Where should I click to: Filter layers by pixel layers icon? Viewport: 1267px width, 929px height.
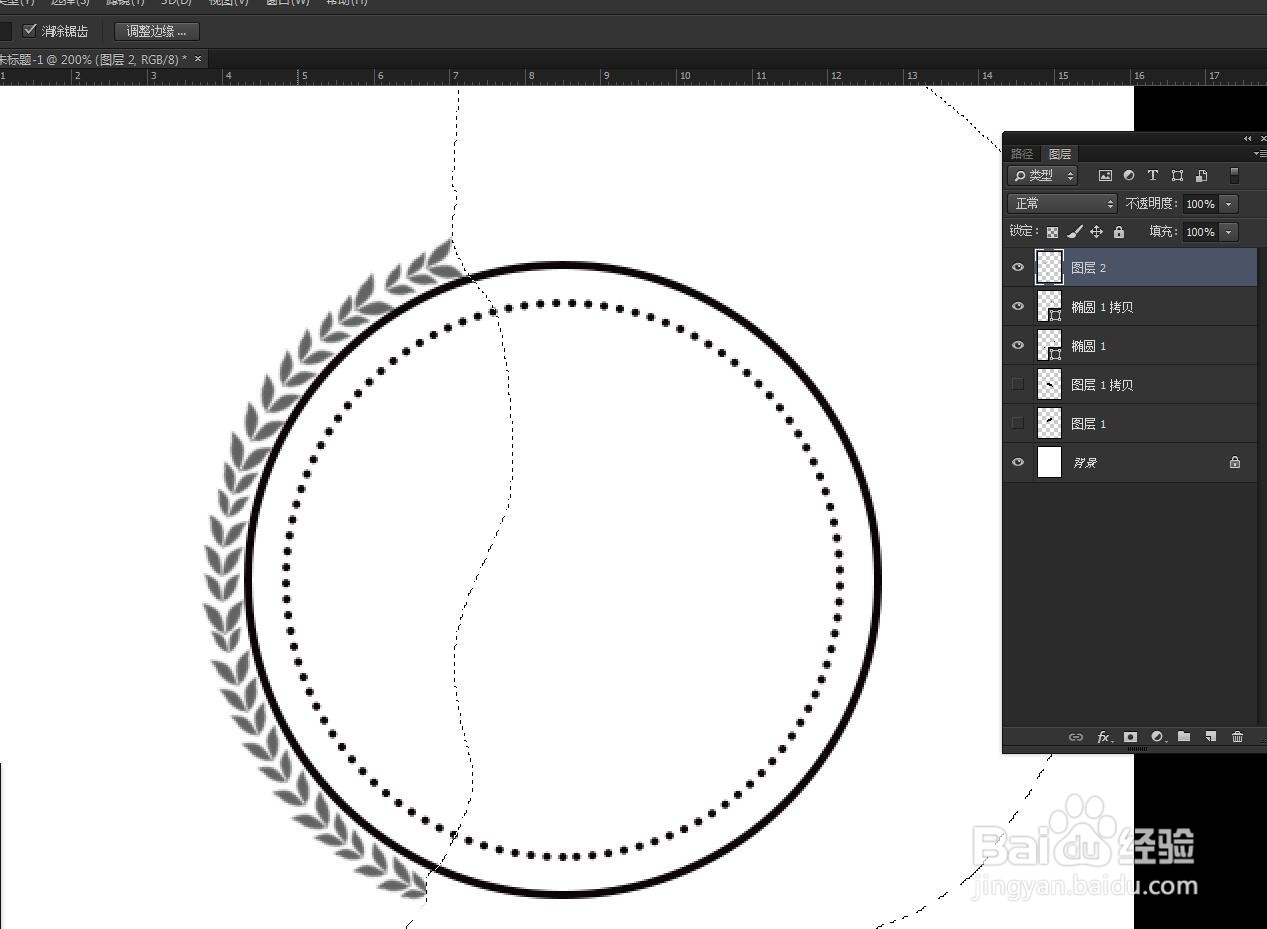1105,176
